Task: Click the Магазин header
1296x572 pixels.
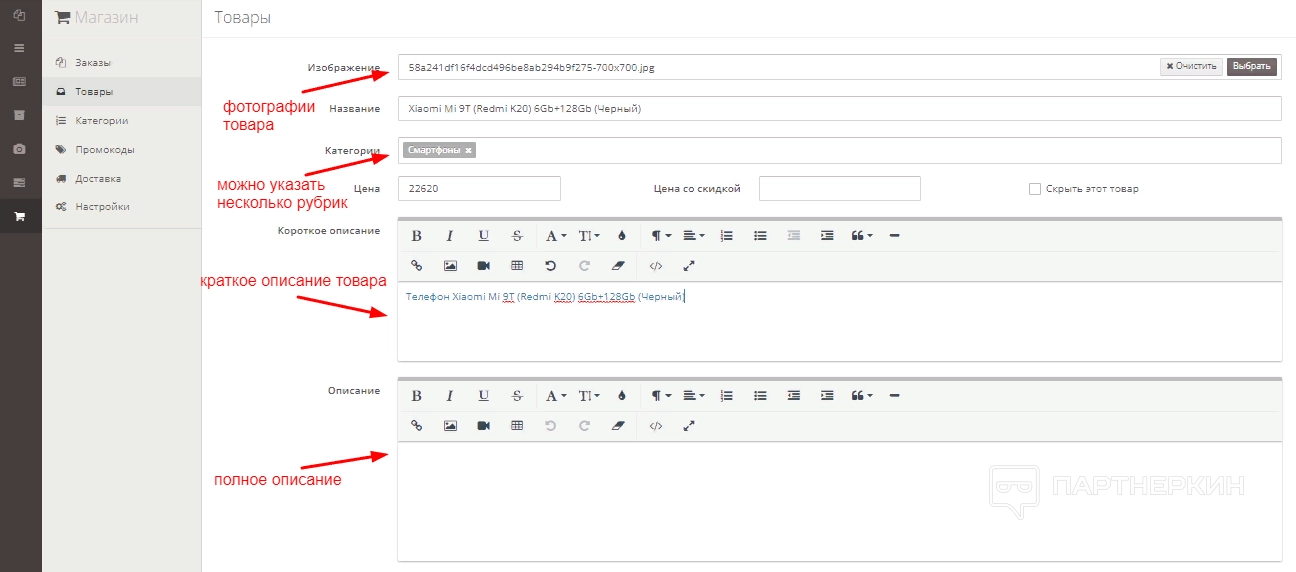Action: 97,17
